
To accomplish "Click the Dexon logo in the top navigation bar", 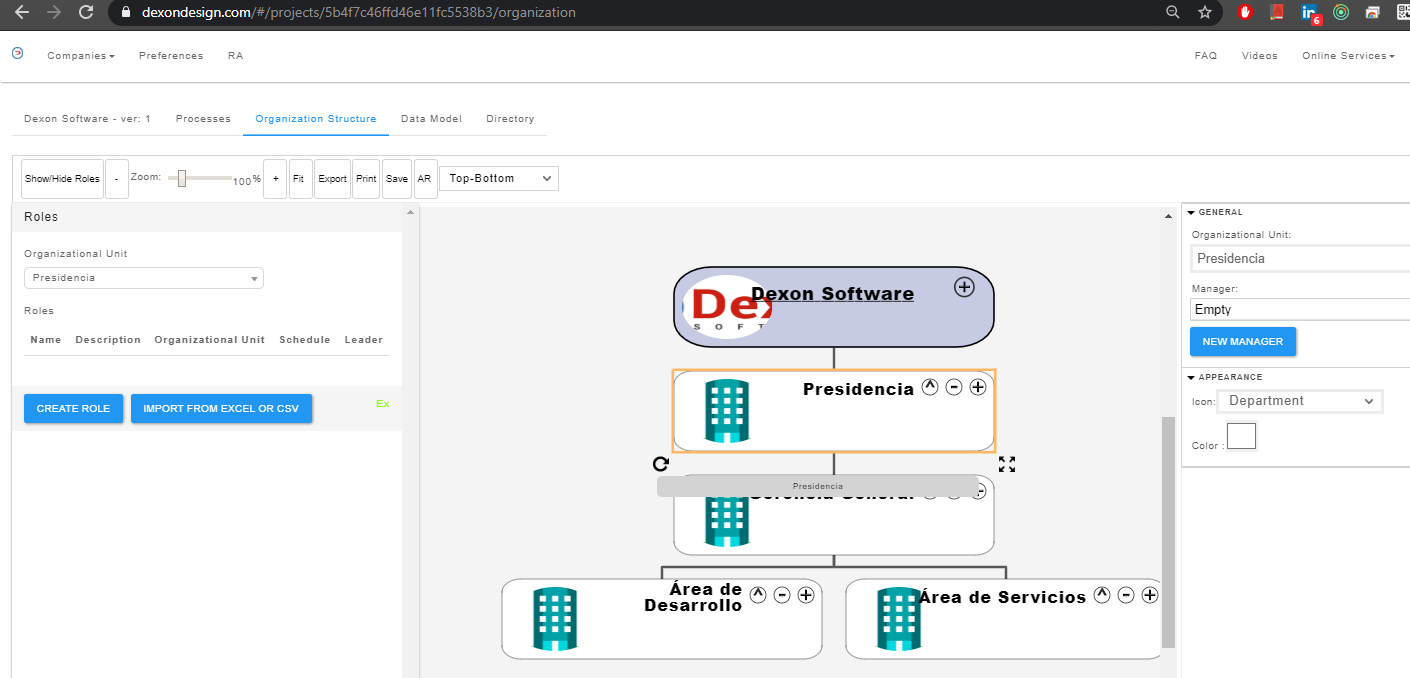I will [x=17, y=55].
